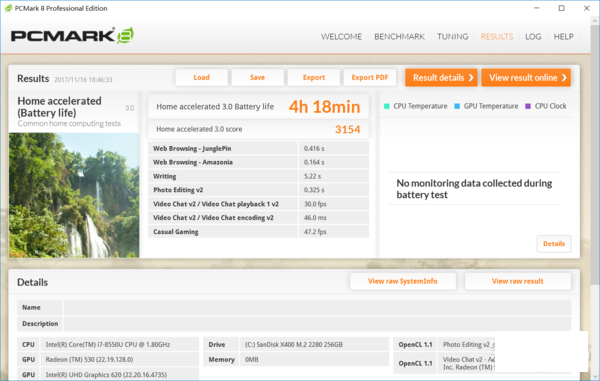
Task: Click the monitoring Details button
Action: [x=554, y=244]
